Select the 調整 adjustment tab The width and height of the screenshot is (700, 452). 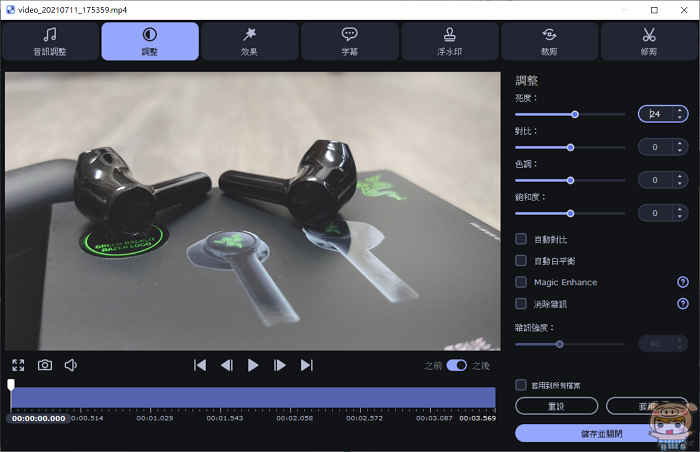[150, 41]
